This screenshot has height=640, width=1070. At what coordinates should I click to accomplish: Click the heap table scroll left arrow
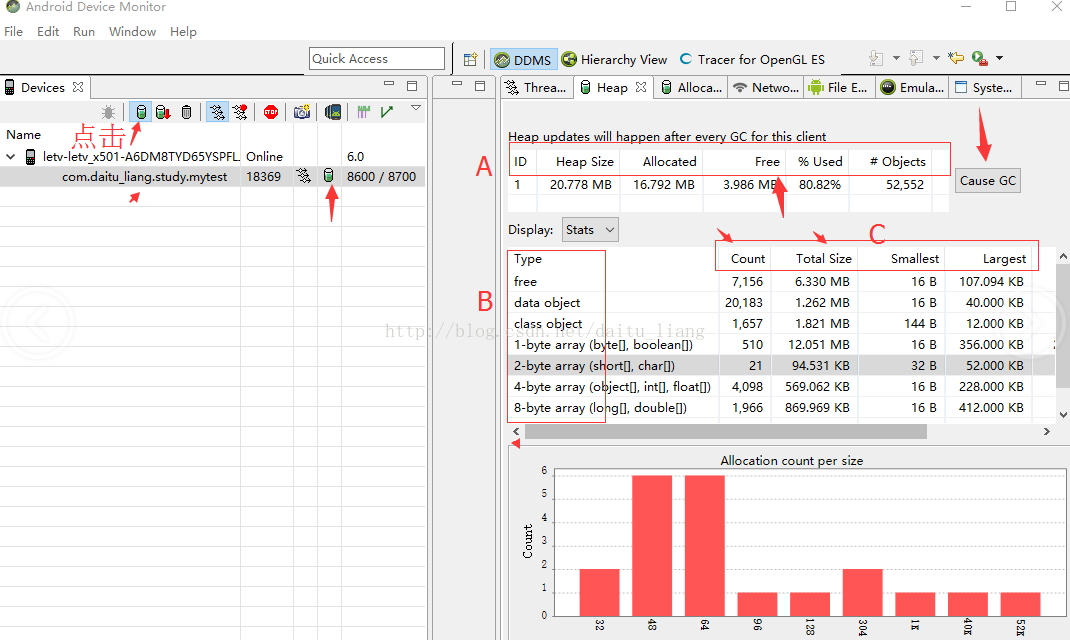tap(517, 431)
